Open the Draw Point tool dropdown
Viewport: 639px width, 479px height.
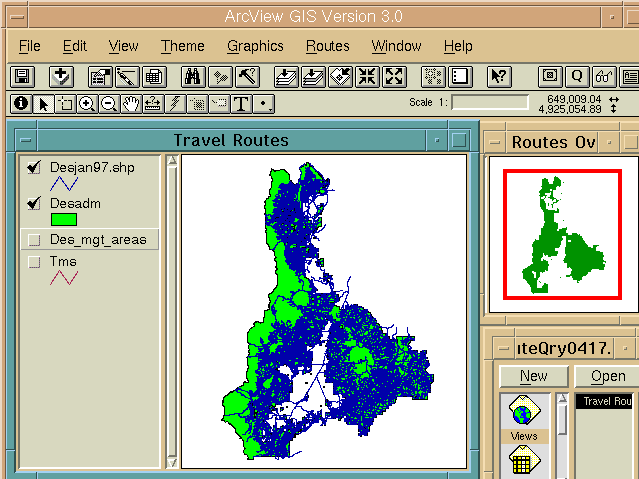coord(264,104)
